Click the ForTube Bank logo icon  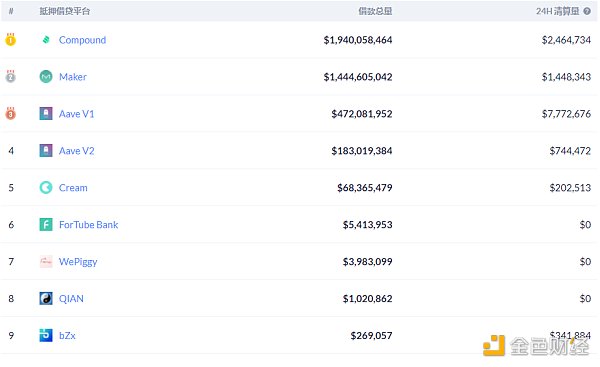click(x=46, y=224)
